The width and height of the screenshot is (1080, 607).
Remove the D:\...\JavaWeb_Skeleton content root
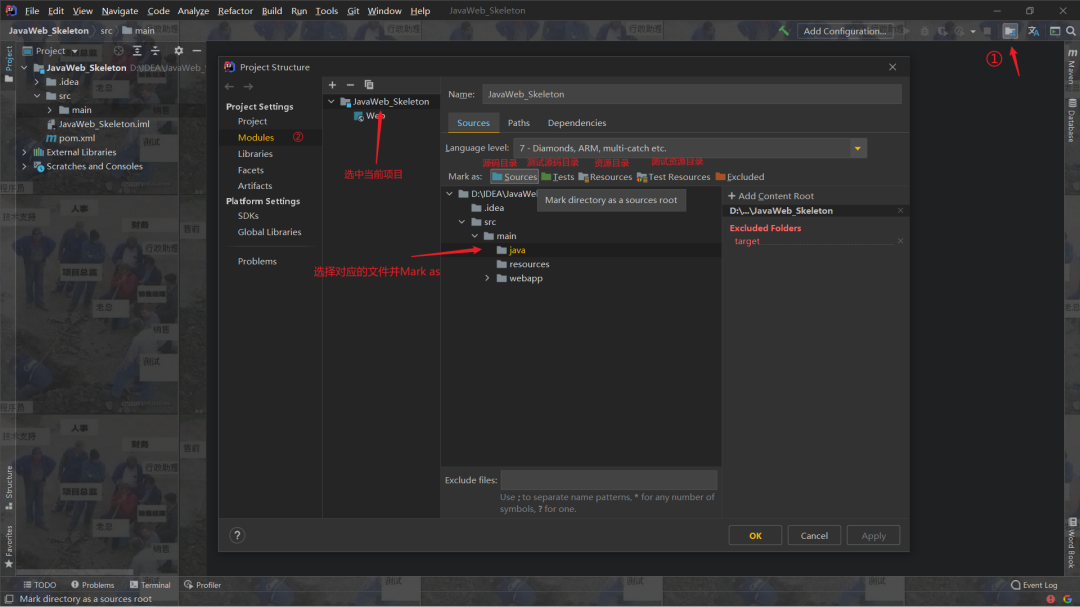(900, 211)
